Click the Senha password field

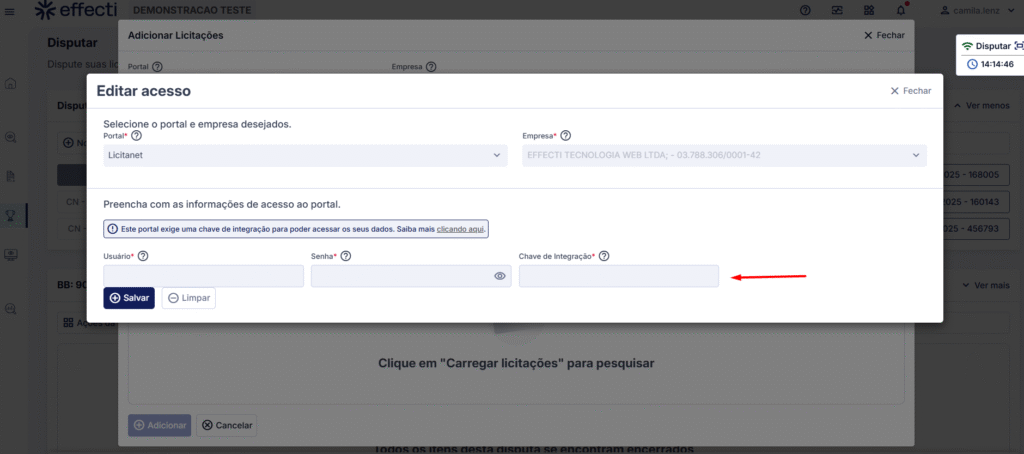(400, 276)
